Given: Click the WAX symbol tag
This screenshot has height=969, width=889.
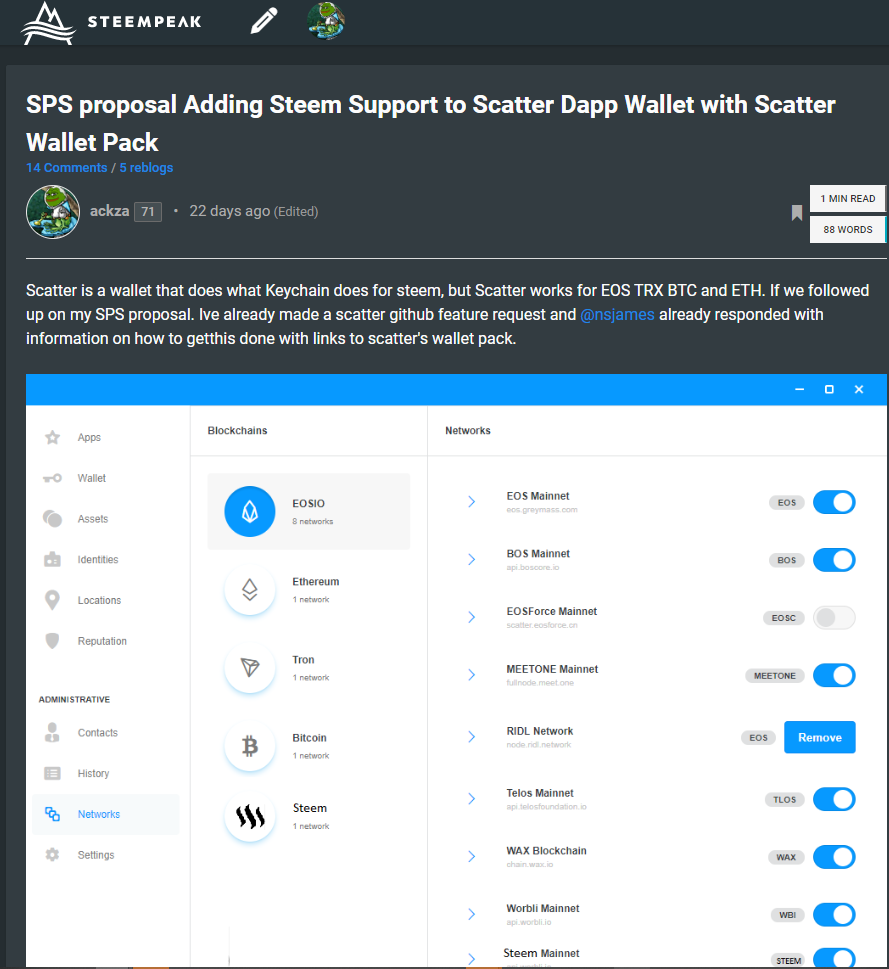Looking at the screenshot, I should click(786, 857).
